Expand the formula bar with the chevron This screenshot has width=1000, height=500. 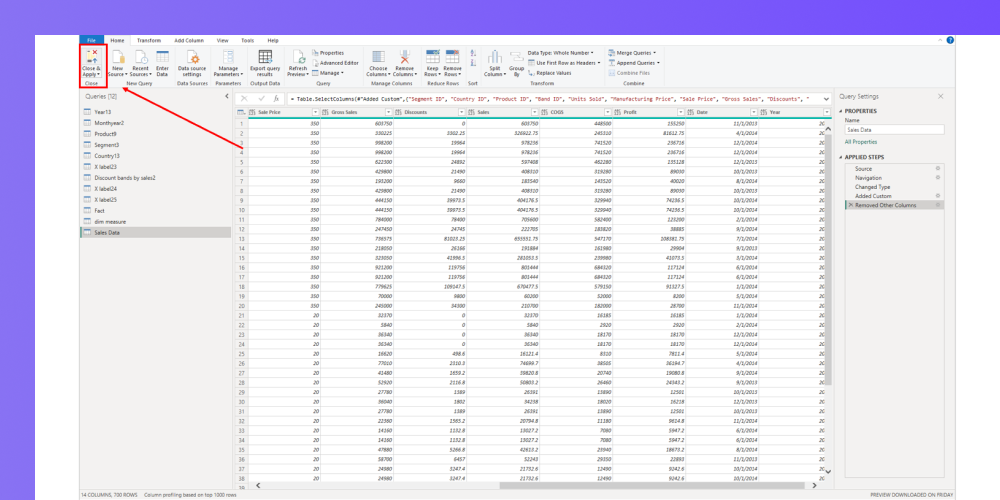[827, 99]
